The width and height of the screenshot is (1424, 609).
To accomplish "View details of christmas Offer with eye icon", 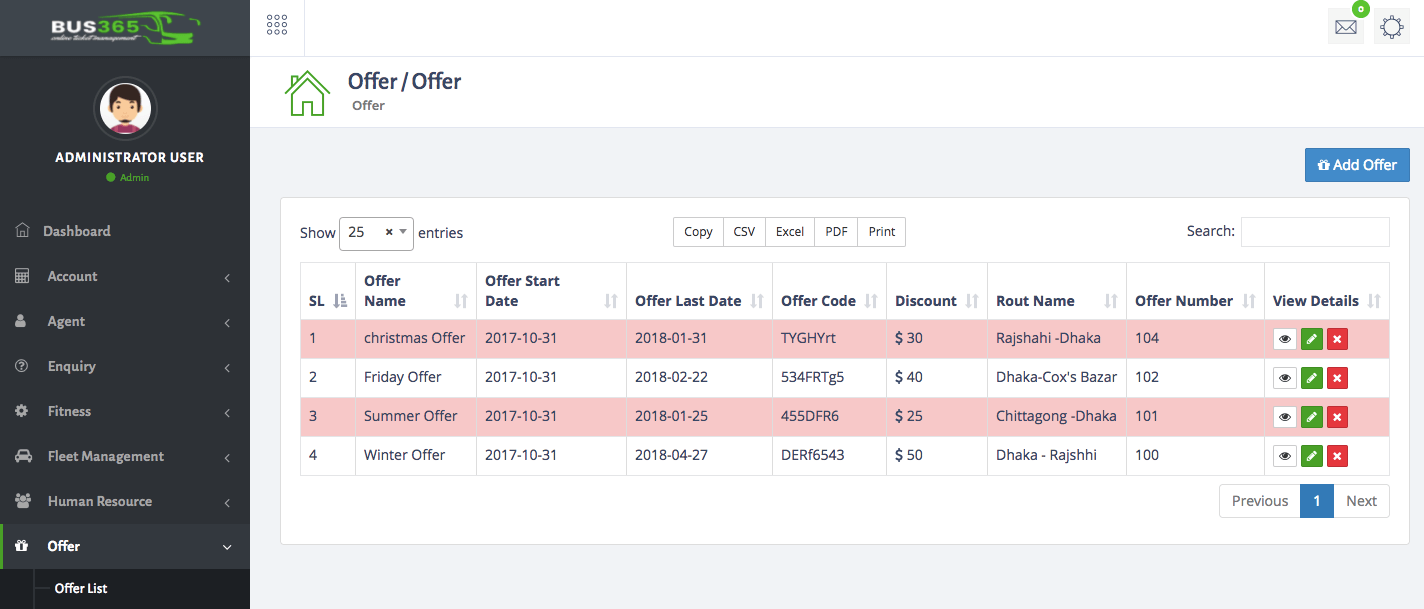I will (1285, 338).
